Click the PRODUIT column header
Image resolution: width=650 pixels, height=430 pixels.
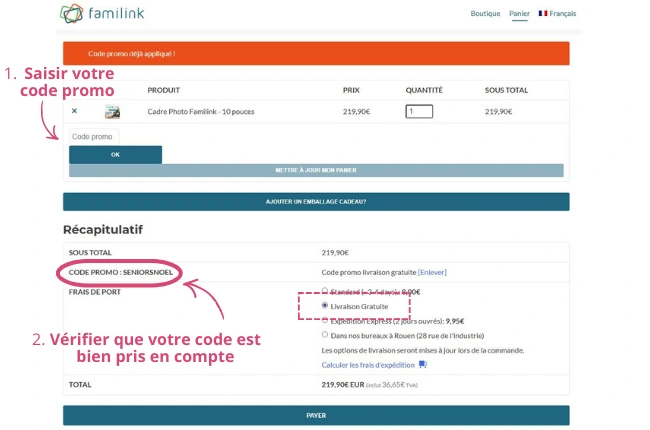coord(163,90)
